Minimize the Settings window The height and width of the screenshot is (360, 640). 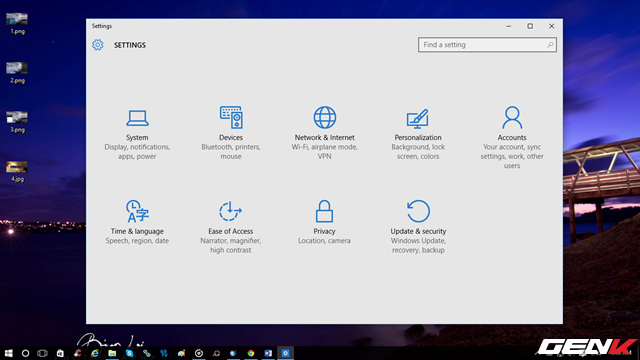coord(509,26)
